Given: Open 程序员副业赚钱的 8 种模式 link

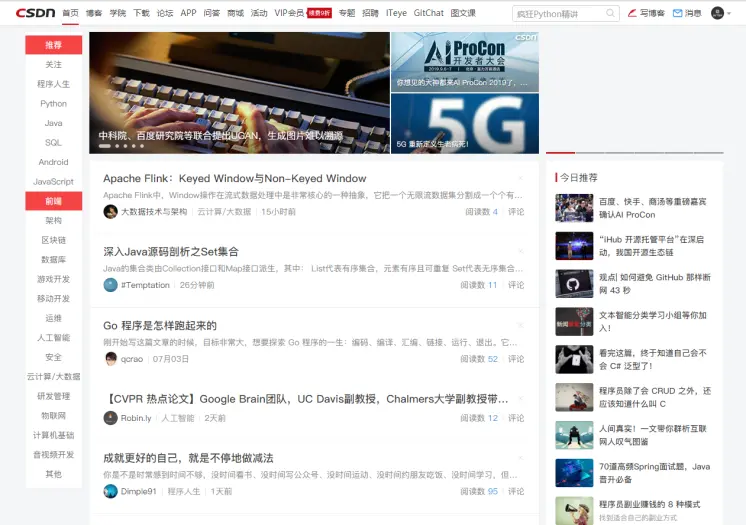Looking at the screenshot, I should coord(649,504).
